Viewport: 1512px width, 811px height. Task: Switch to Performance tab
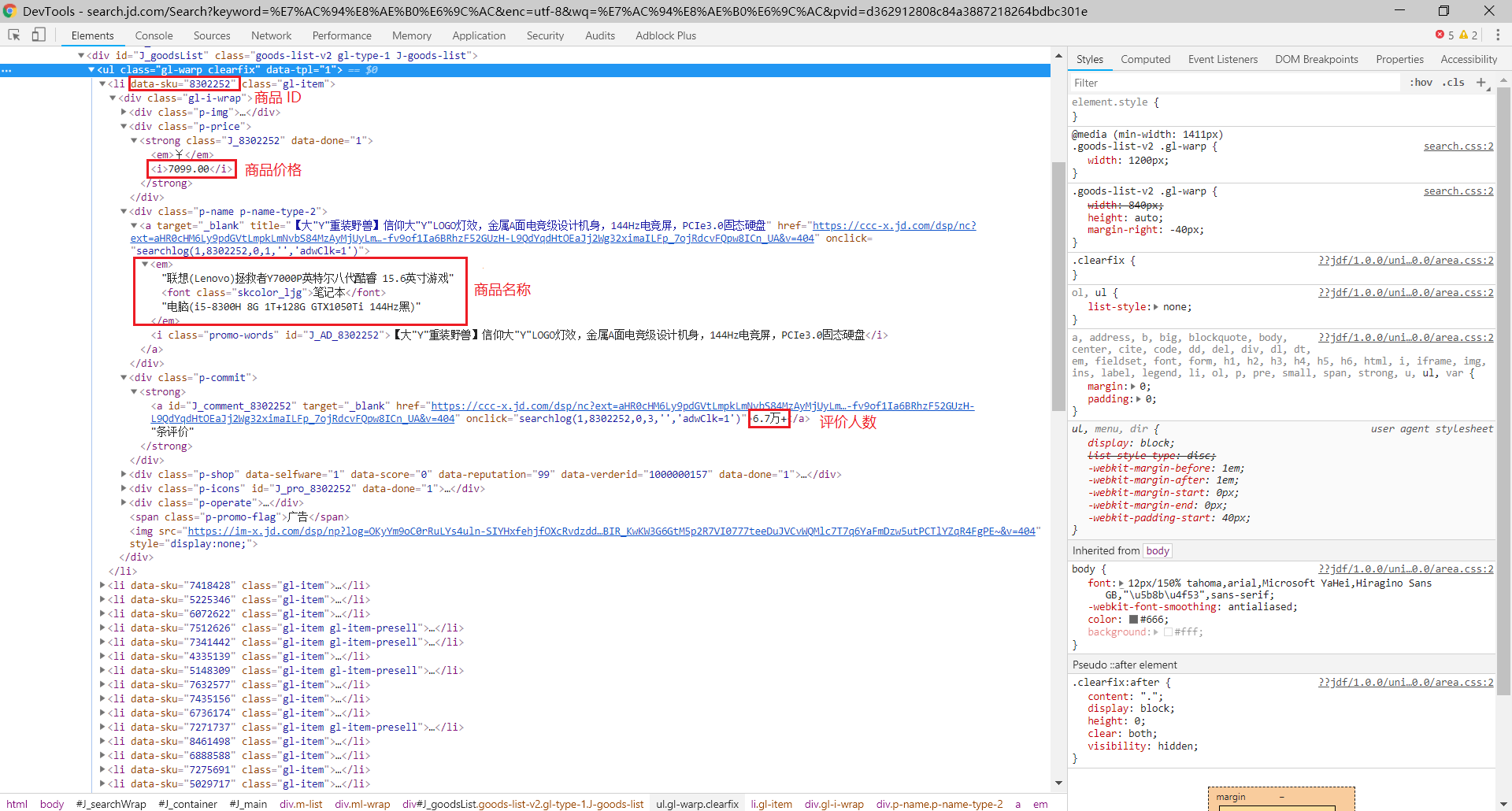pyautogui.click(x=342, y=35)
